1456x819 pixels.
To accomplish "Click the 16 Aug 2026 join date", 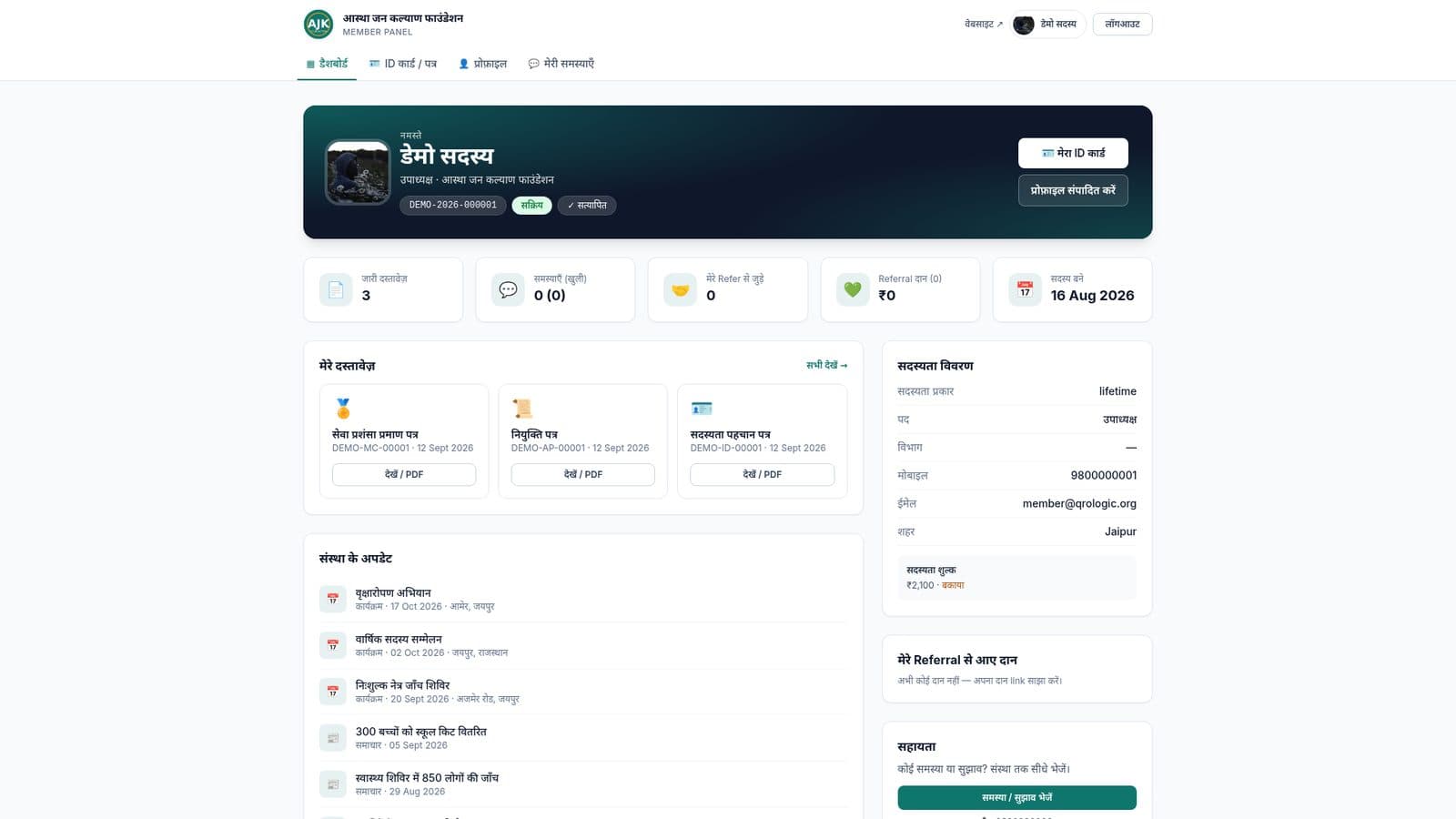I will [1092, 296].
